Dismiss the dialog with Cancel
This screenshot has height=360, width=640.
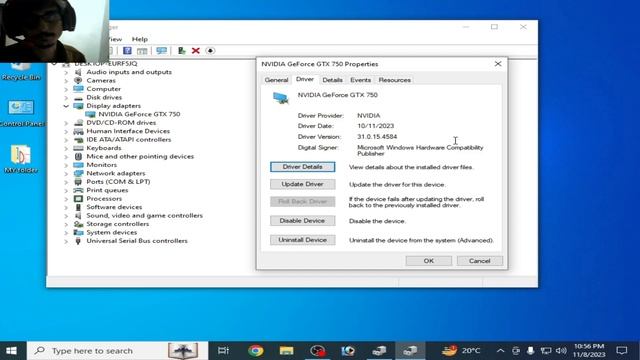pos(480,261)
